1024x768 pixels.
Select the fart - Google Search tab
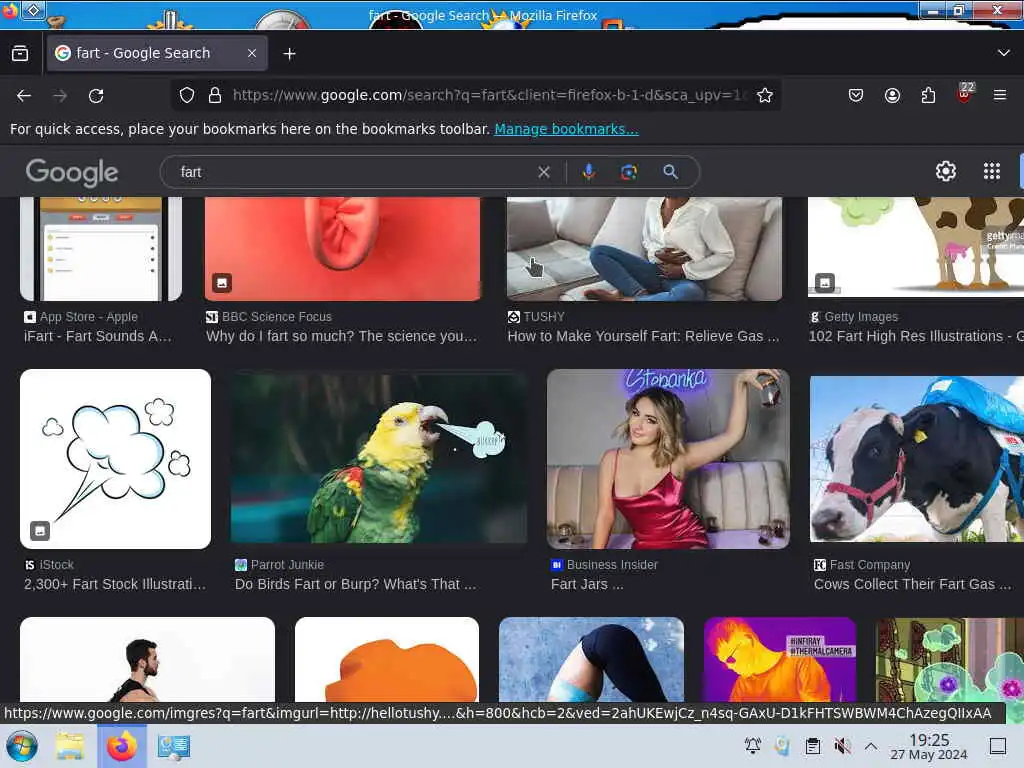[x=157, y=53]
